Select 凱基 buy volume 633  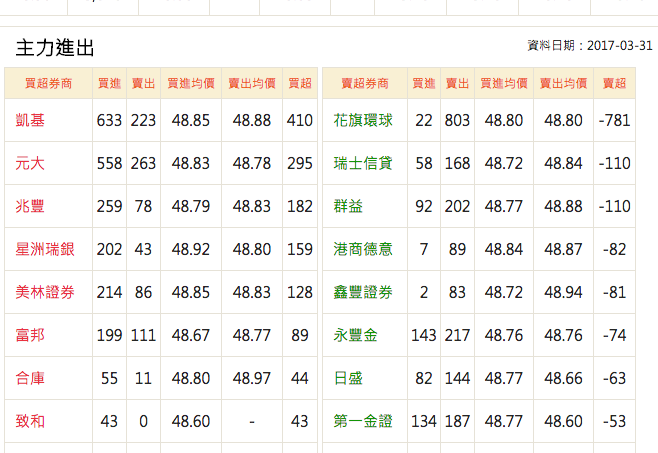[109, 120]
